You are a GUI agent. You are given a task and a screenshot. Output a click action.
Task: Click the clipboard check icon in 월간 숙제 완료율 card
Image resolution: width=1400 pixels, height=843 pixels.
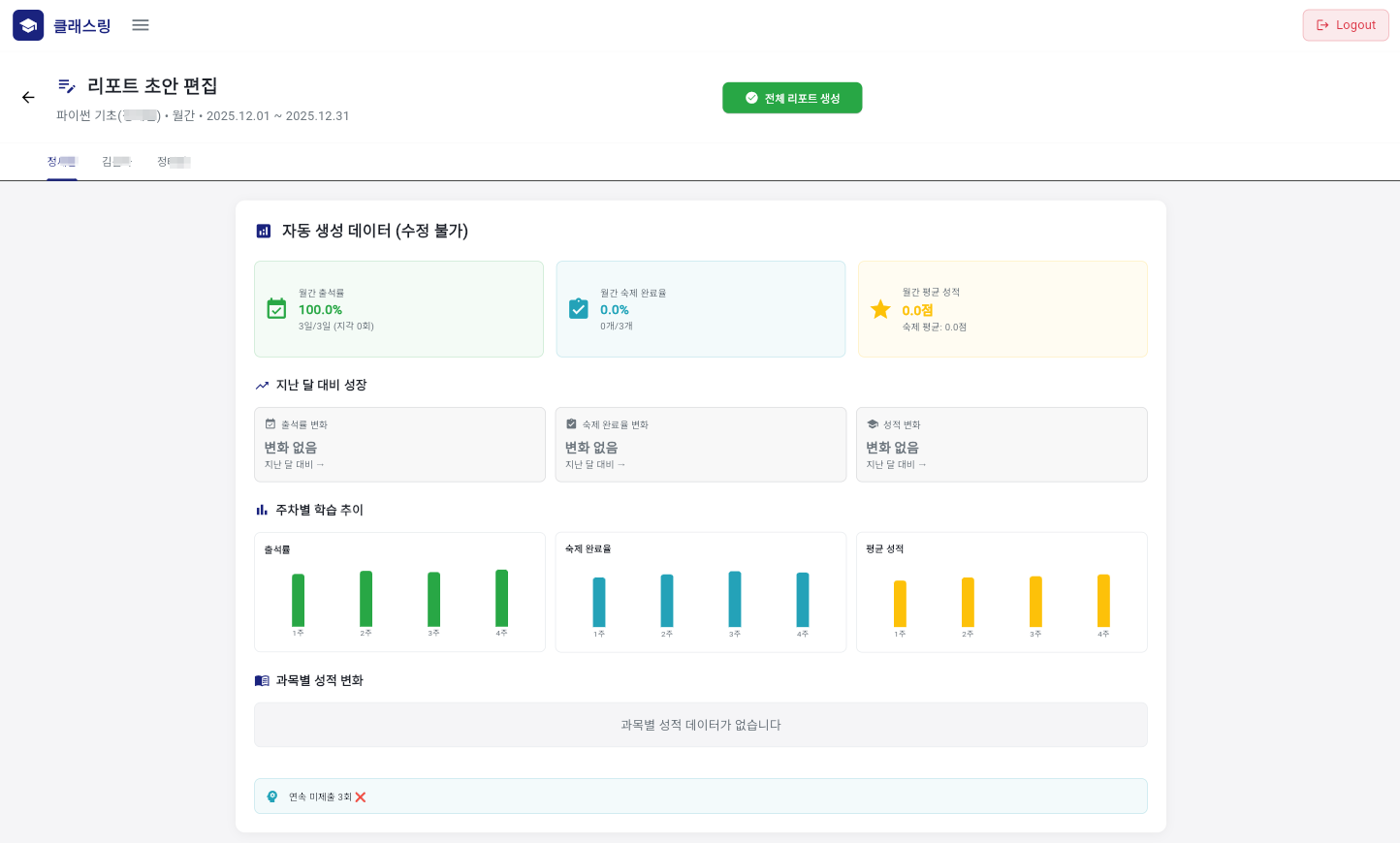coord(579,309)
